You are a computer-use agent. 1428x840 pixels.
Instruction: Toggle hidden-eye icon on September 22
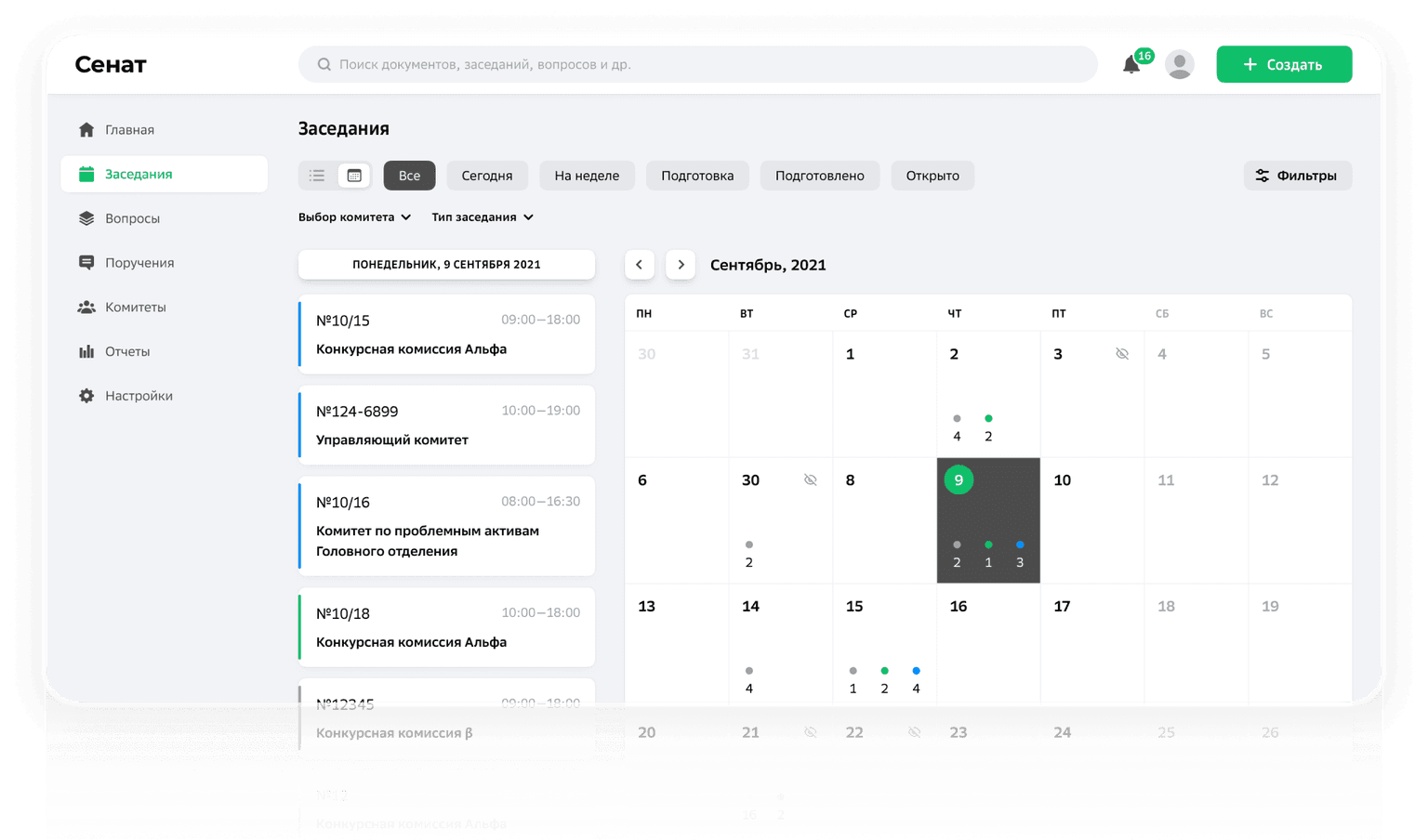915,732
